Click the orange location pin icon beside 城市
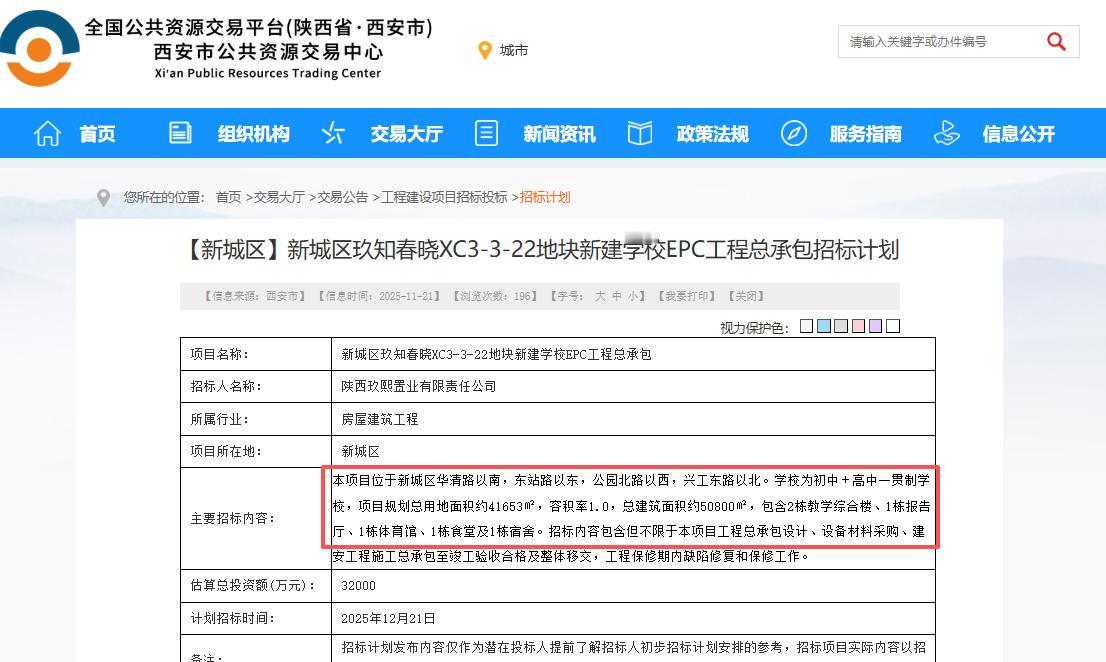The height and width of the screenshot is (662, 1106). tap(485, 51)
